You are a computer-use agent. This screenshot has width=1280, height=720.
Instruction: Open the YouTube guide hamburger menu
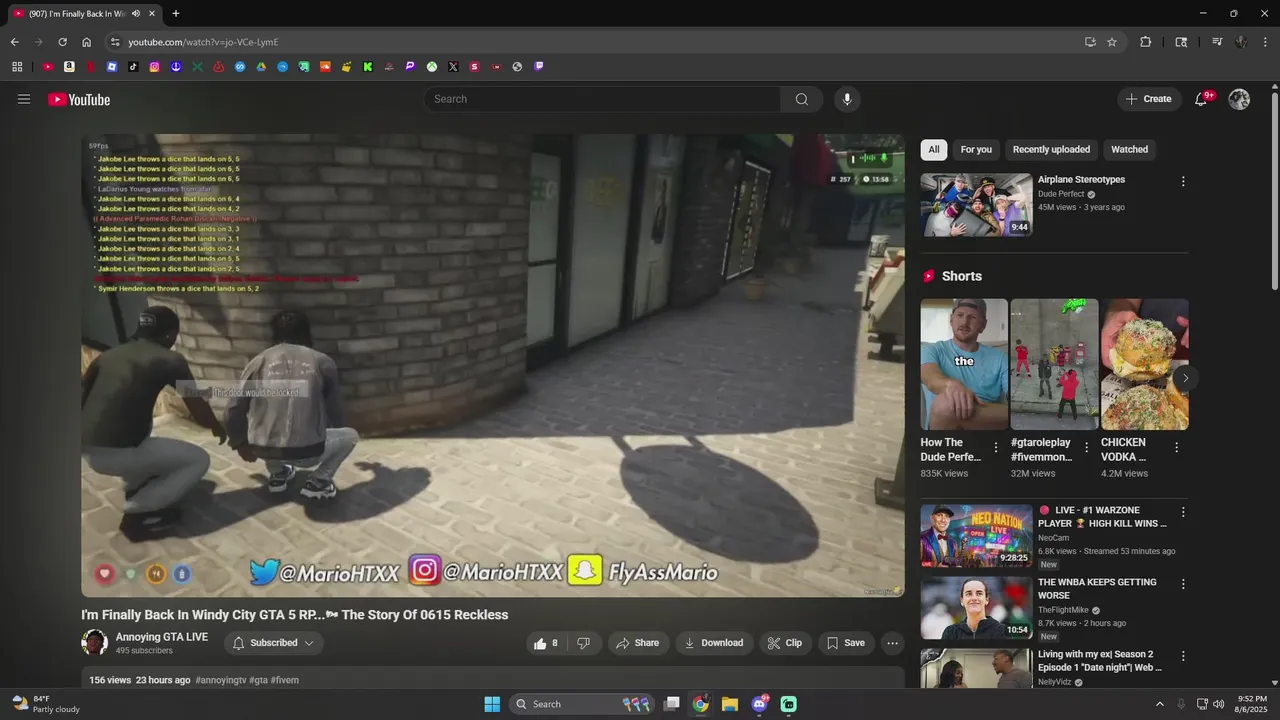tap(24, 99)
